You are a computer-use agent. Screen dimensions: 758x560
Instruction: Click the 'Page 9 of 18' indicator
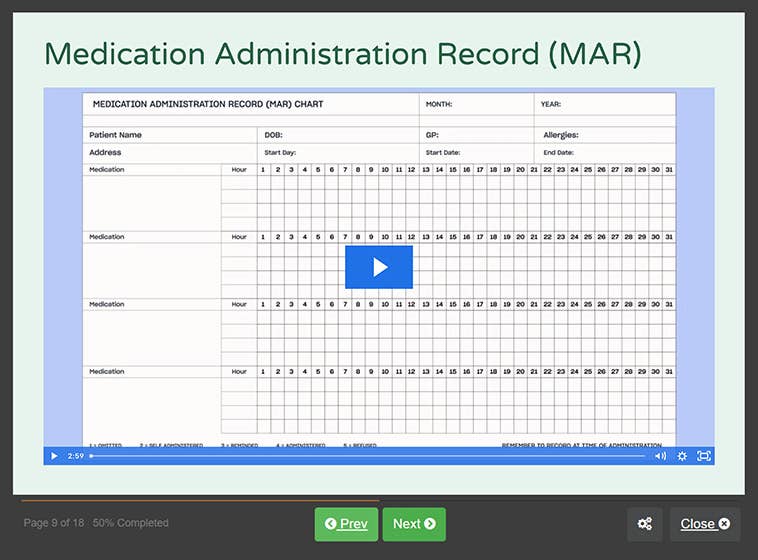click(54, 523)
